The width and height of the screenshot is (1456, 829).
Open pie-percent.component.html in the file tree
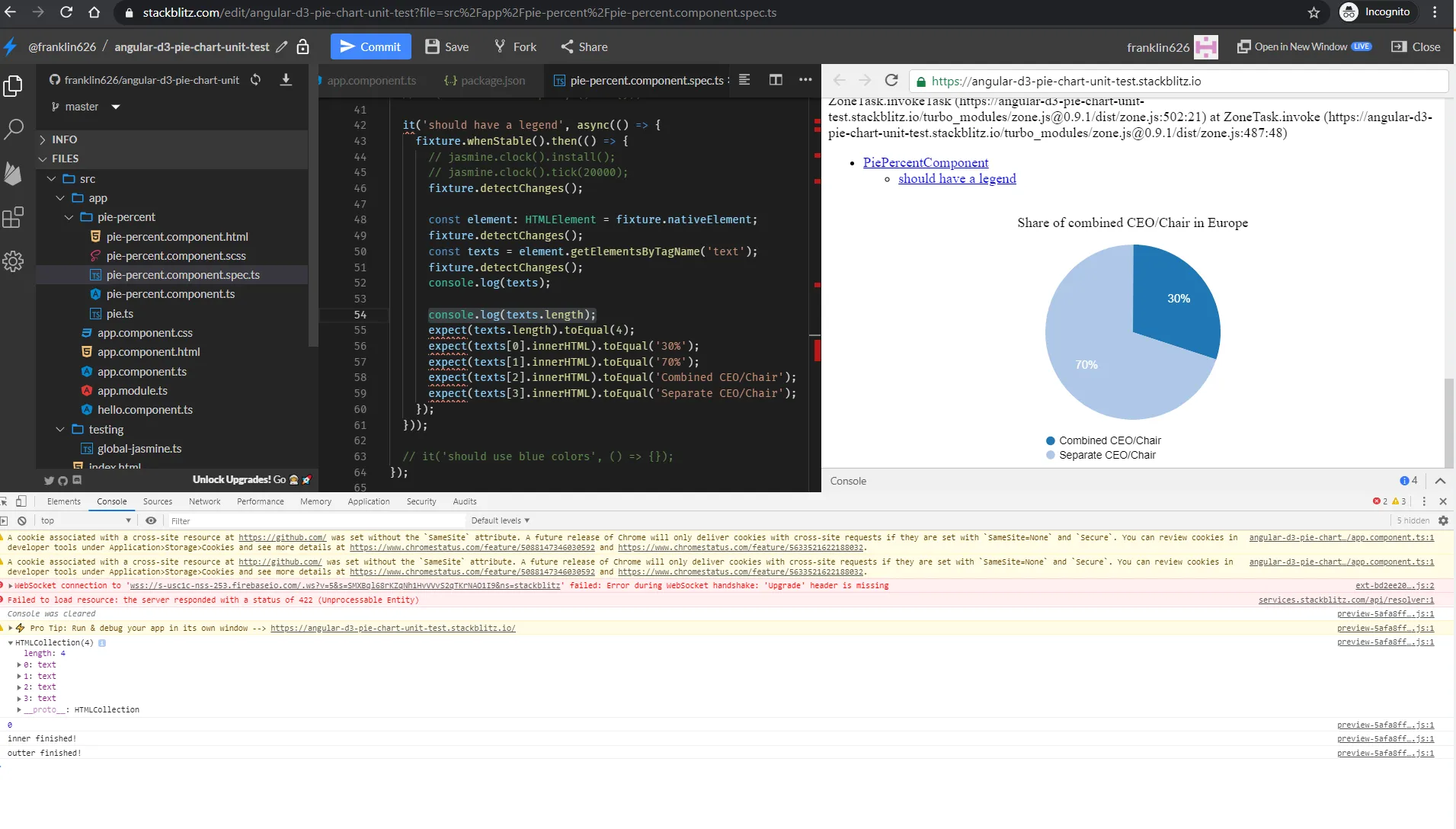(178, 237)
